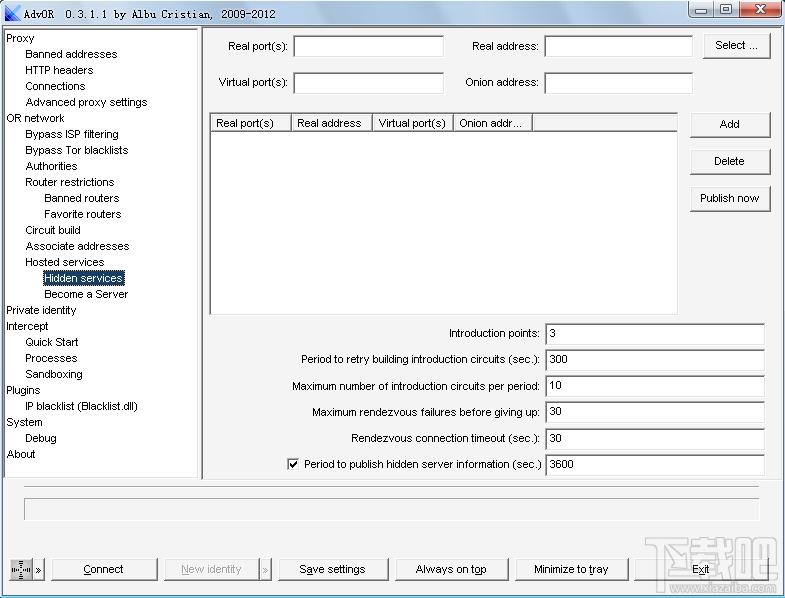Click the retry building introduction circuits field
Image resolution: width=785 pixels, height=598 pixels.
[x=655, y=360]
